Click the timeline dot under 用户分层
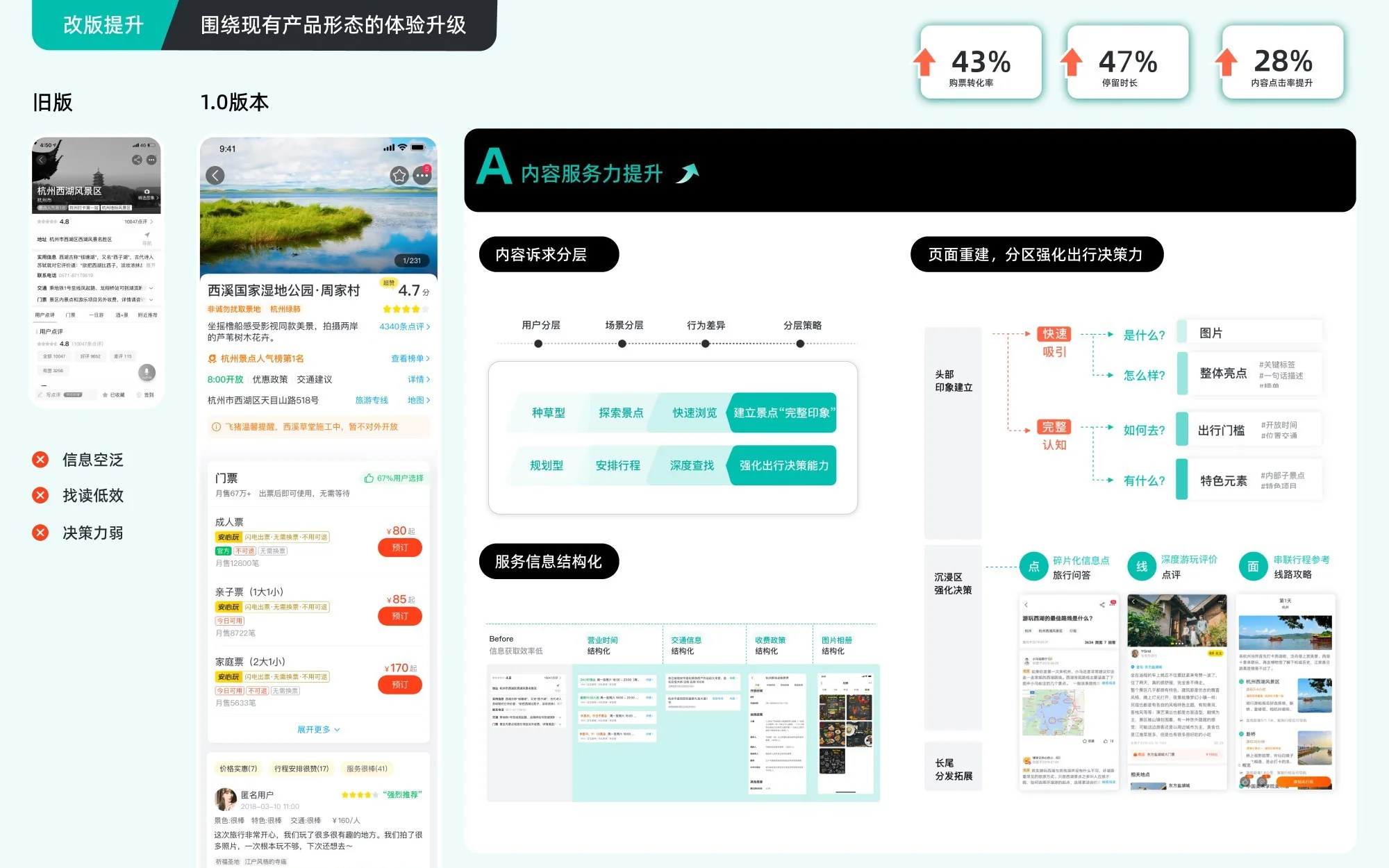This screenshot has height=868, width=1389. (x=538, y=344)
